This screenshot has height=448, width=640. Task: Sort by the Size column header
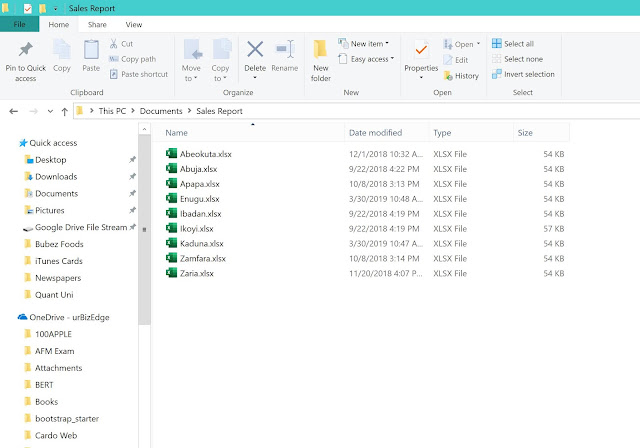525,133
